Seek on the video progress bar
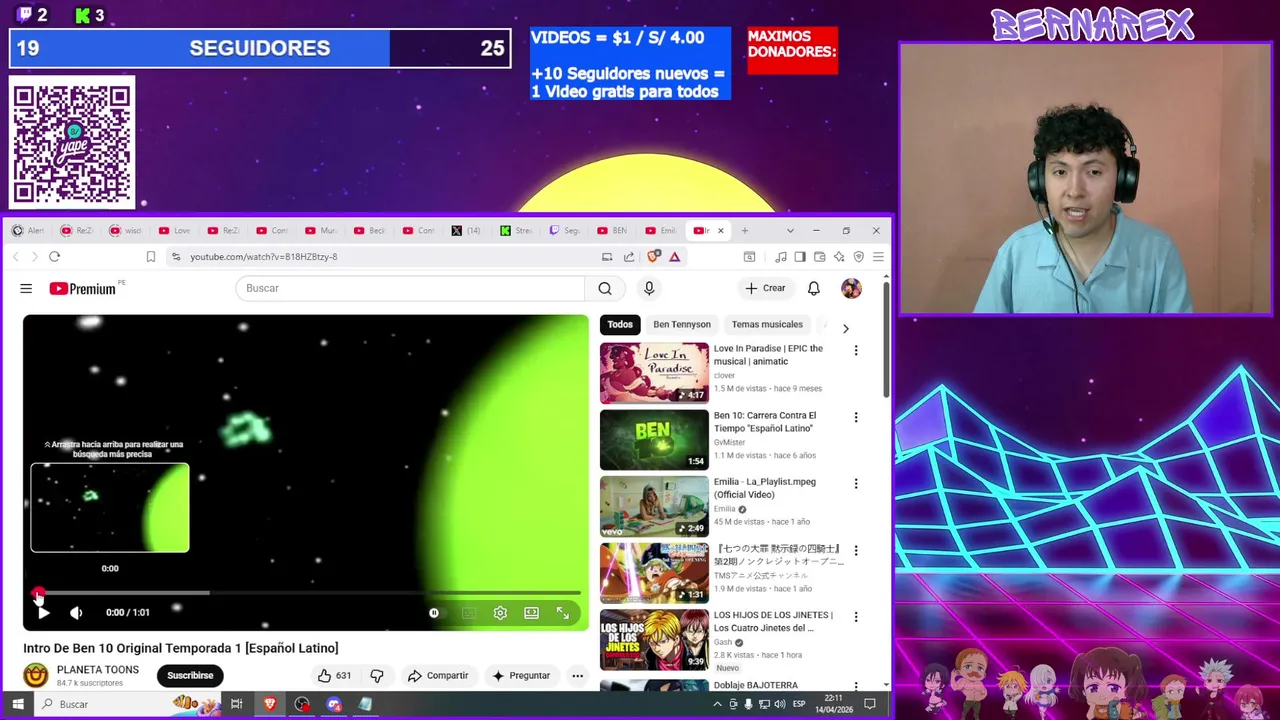Viewport: 1280px width, 720px height. [x=306, y=594]
